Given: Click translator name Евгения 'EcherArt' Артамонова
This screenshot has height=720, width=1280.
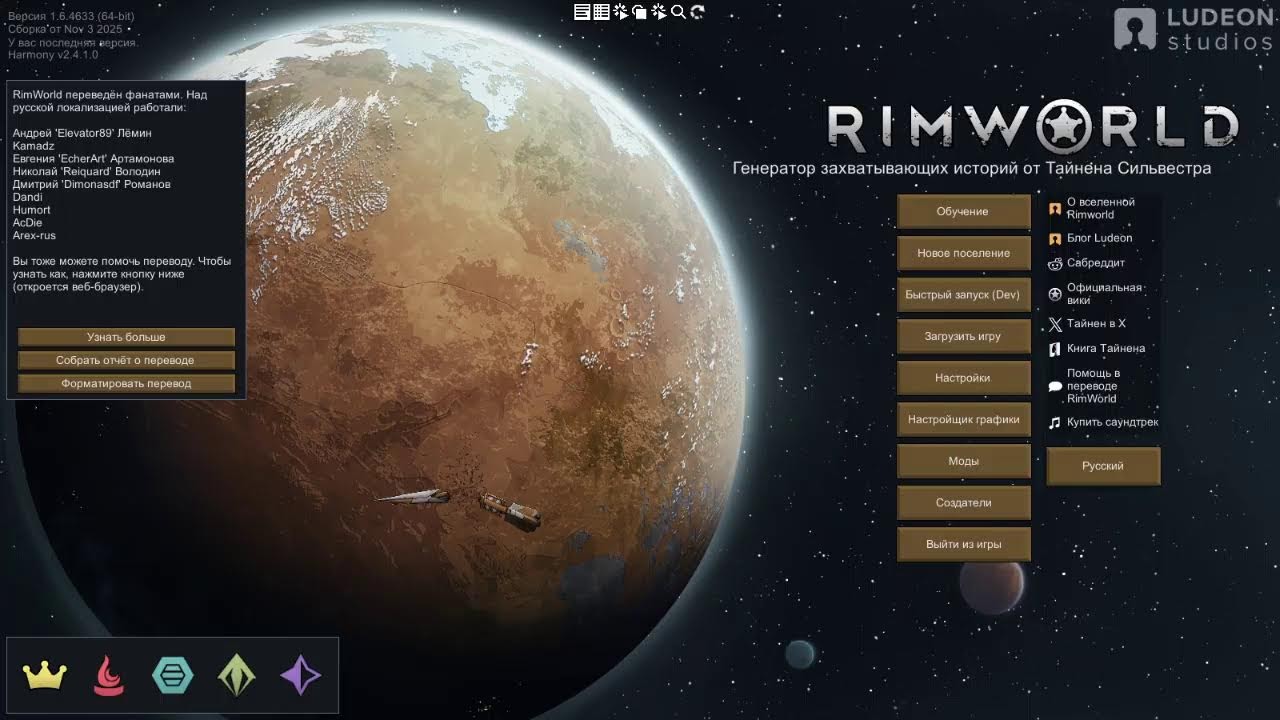Looking at the screenshot, I should click(93, 159).
